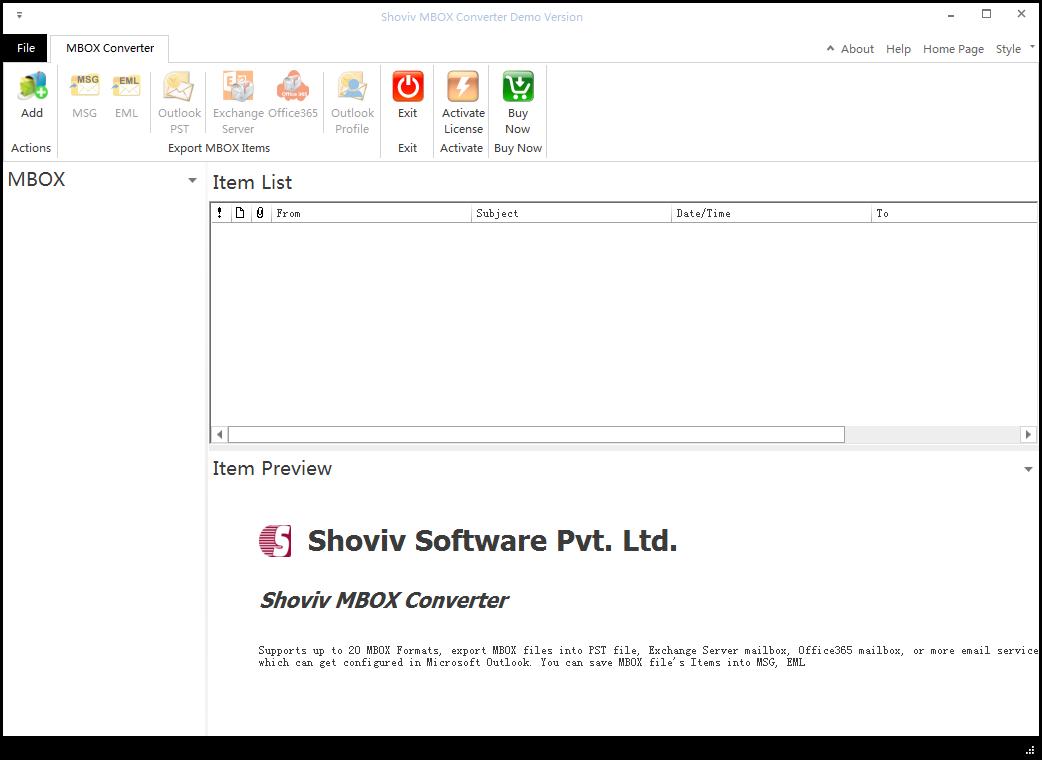
Task: Open the quick access toolbar dropdown
Action: pos(19,15)
